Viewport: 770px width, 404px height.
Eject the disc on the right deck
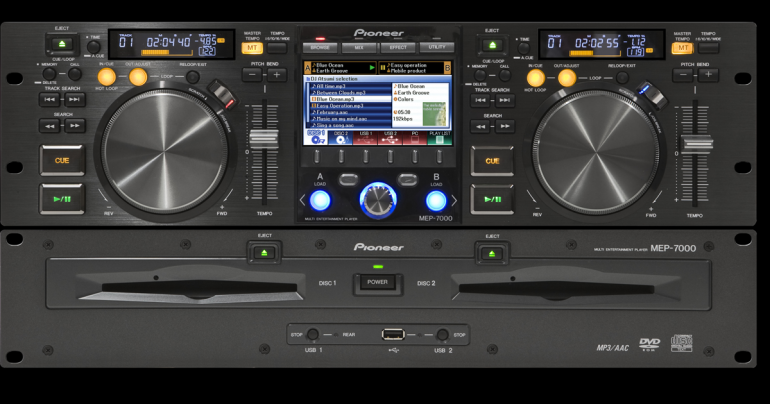tap(492, 46)
